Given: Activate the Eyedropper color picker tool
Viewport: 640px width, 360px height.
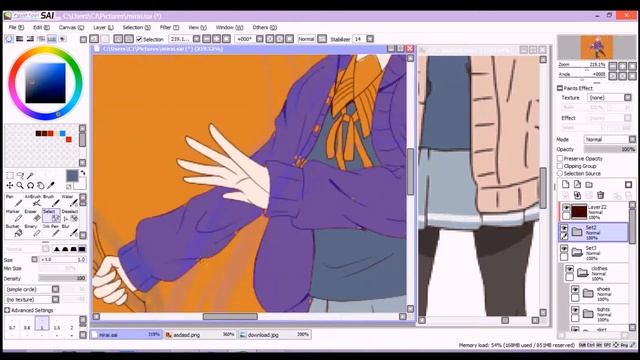Looking at the screenshot, I should coord(51,186).
